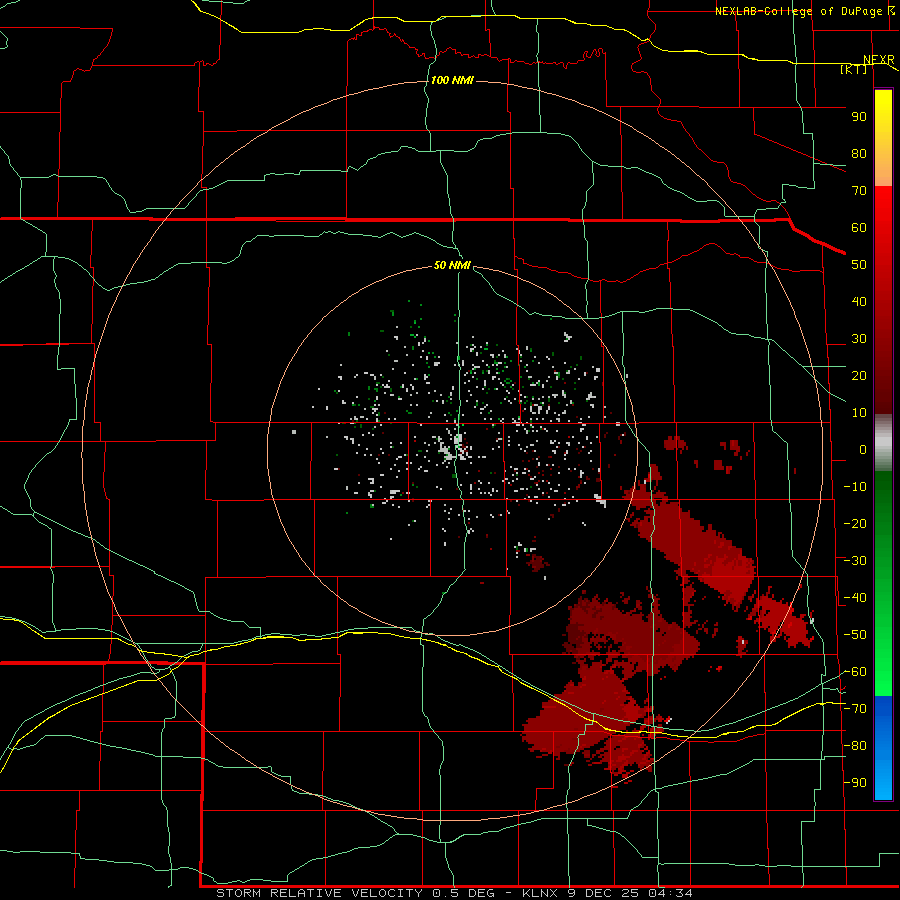Click the "-60" scale label

point(855,672)
